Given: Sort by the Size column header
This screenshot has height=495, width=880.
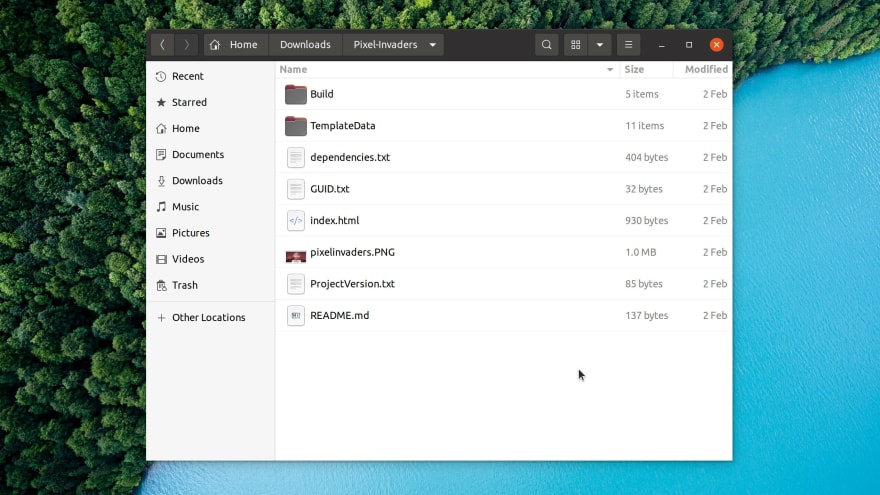Looking at the screenshot, I should pos(647,70).
